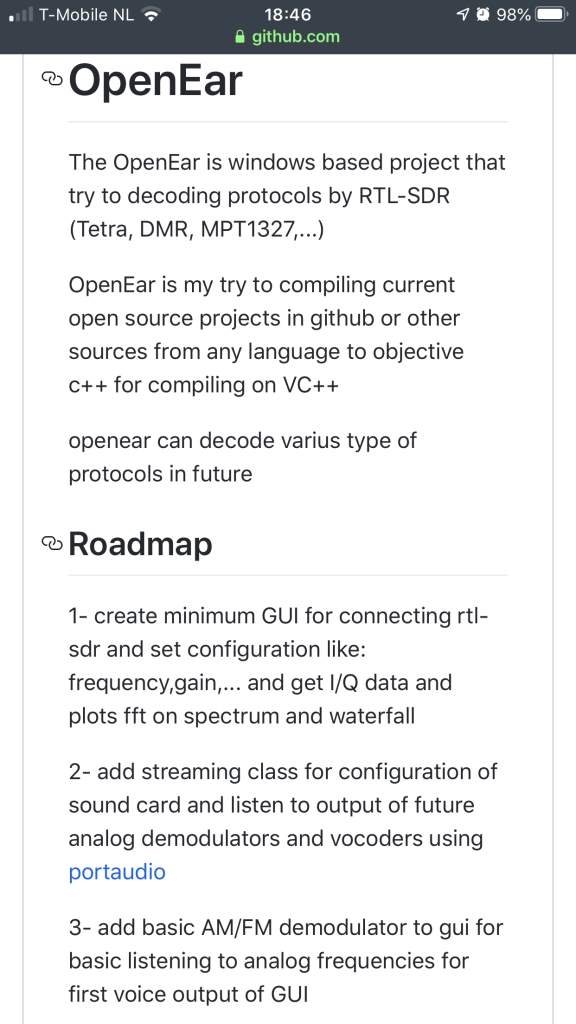Click the anchor link icon beside Roadmap heading
The height and width of the screenshot is (1024, 576).
point(52,543)
